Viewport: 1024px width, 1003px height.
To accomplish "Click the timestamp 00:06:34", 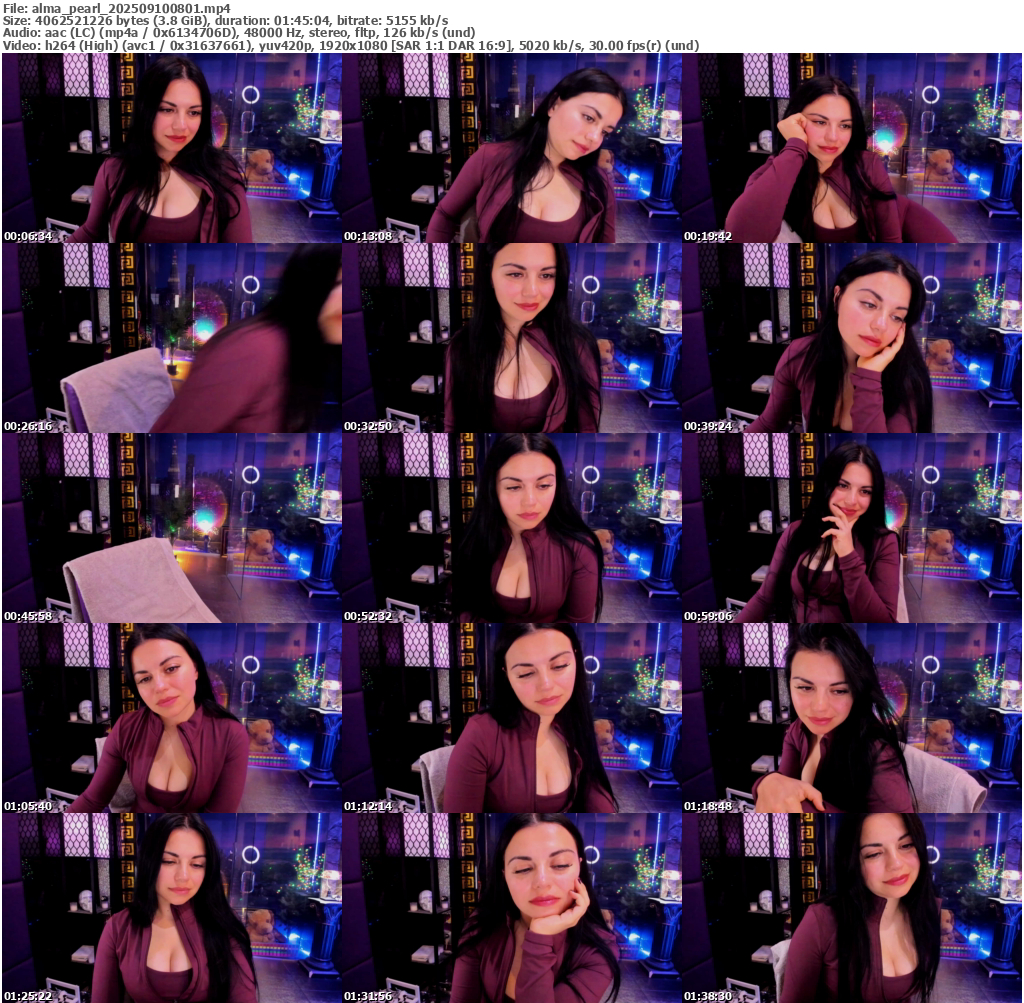I will pos(28,236).
